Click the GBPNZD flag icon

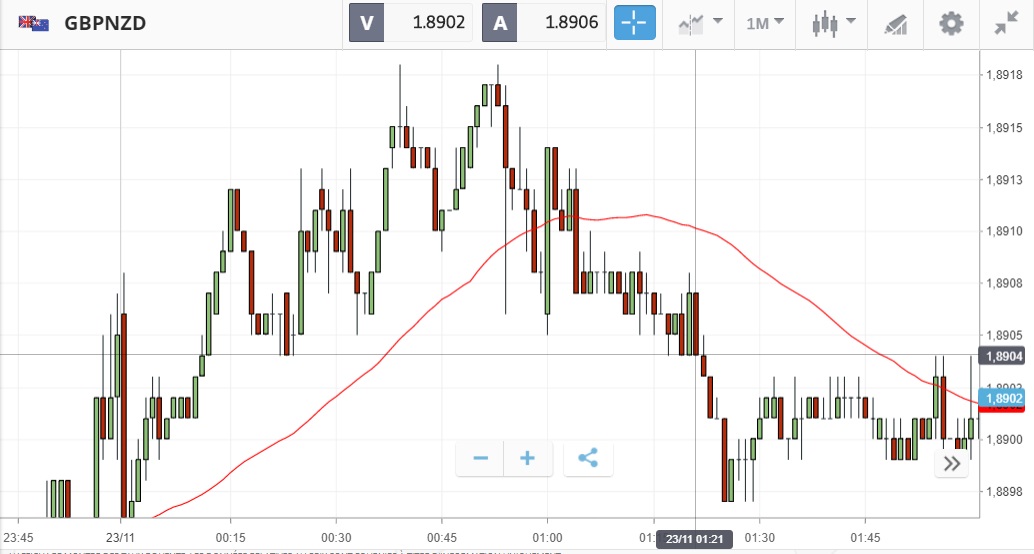(34, 23)
